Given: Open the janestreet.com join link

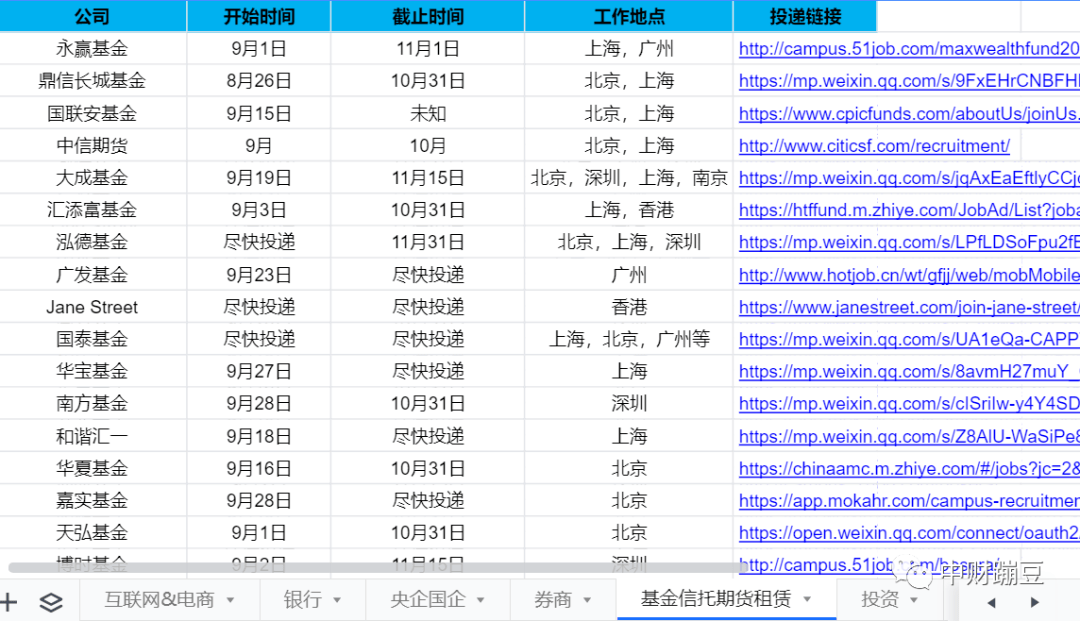Looking at the screenshot, I should (908, 307).
